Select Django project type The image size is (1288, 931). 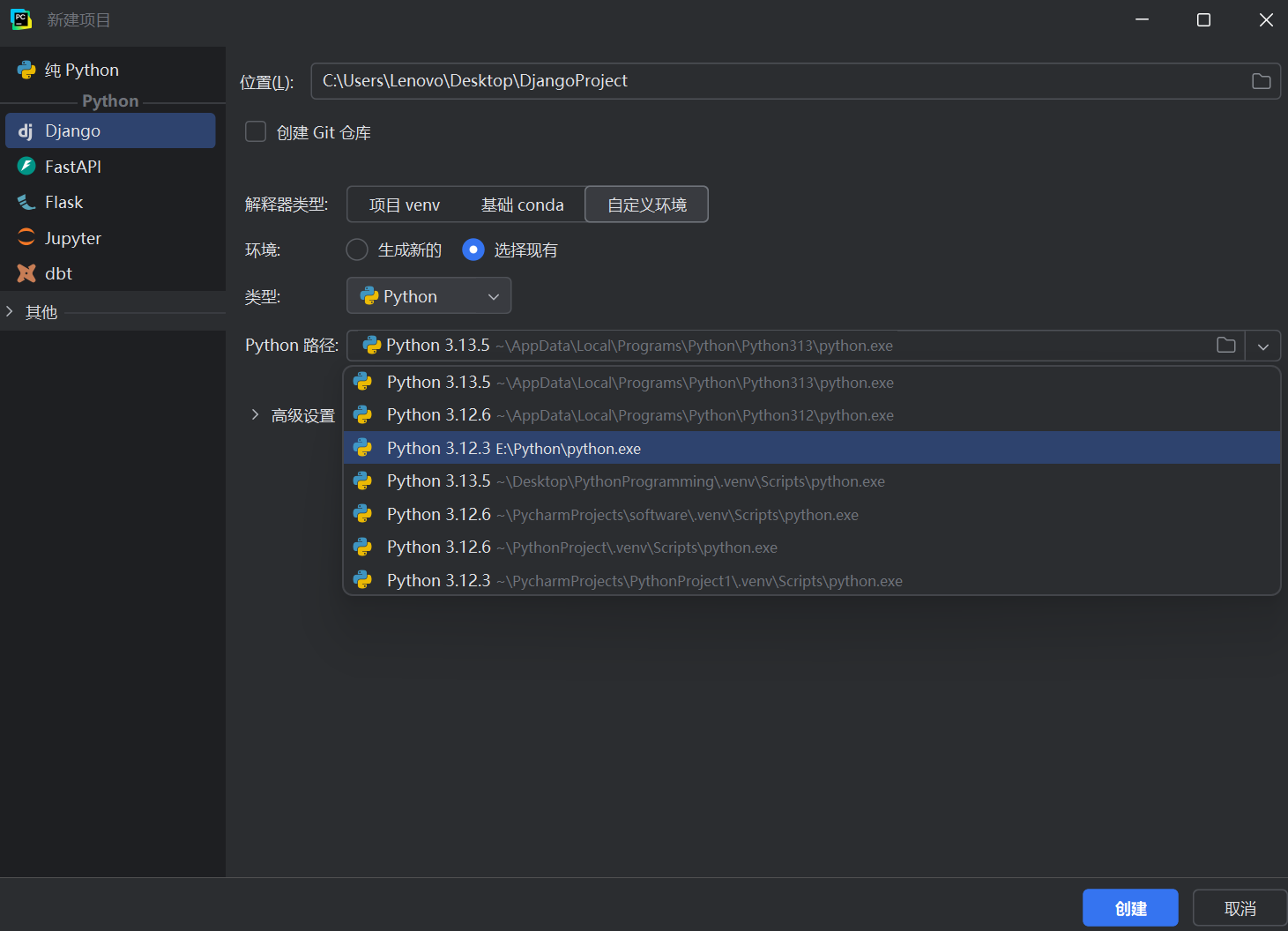click(110, 130)
